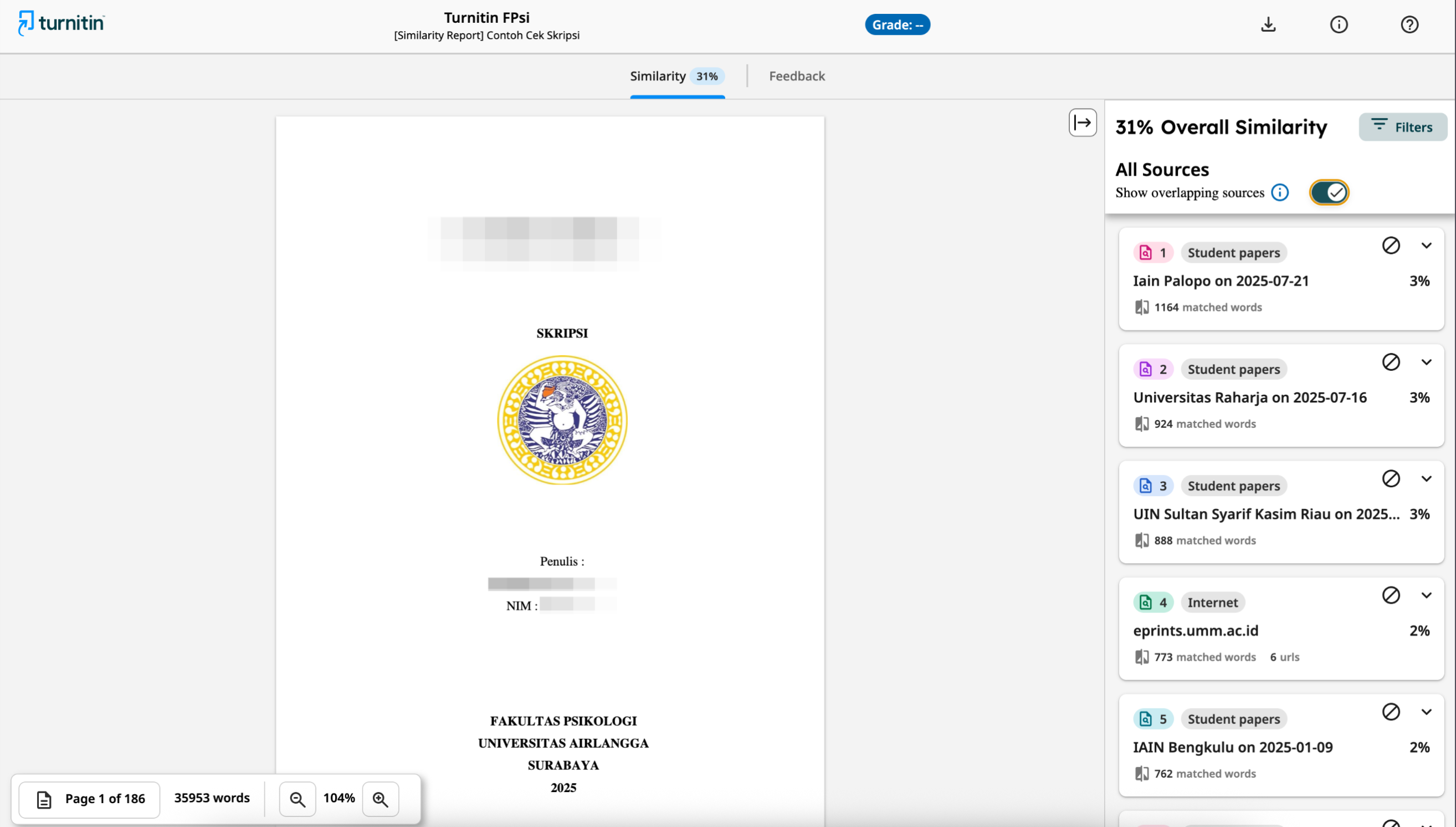This screenshot has width=1456, height=827.
Task: Click Universitas Airlangga logo on page
Action: point(562,420)
